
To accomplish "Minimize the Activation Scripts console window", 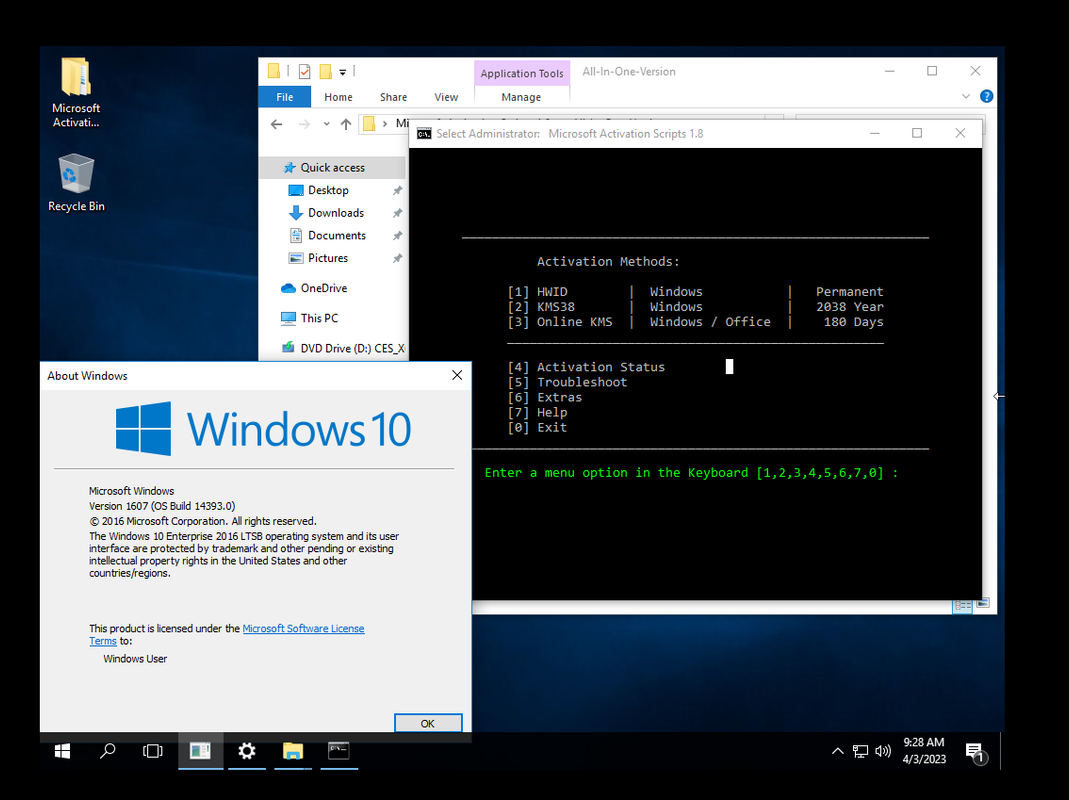I will pos(874,133).
